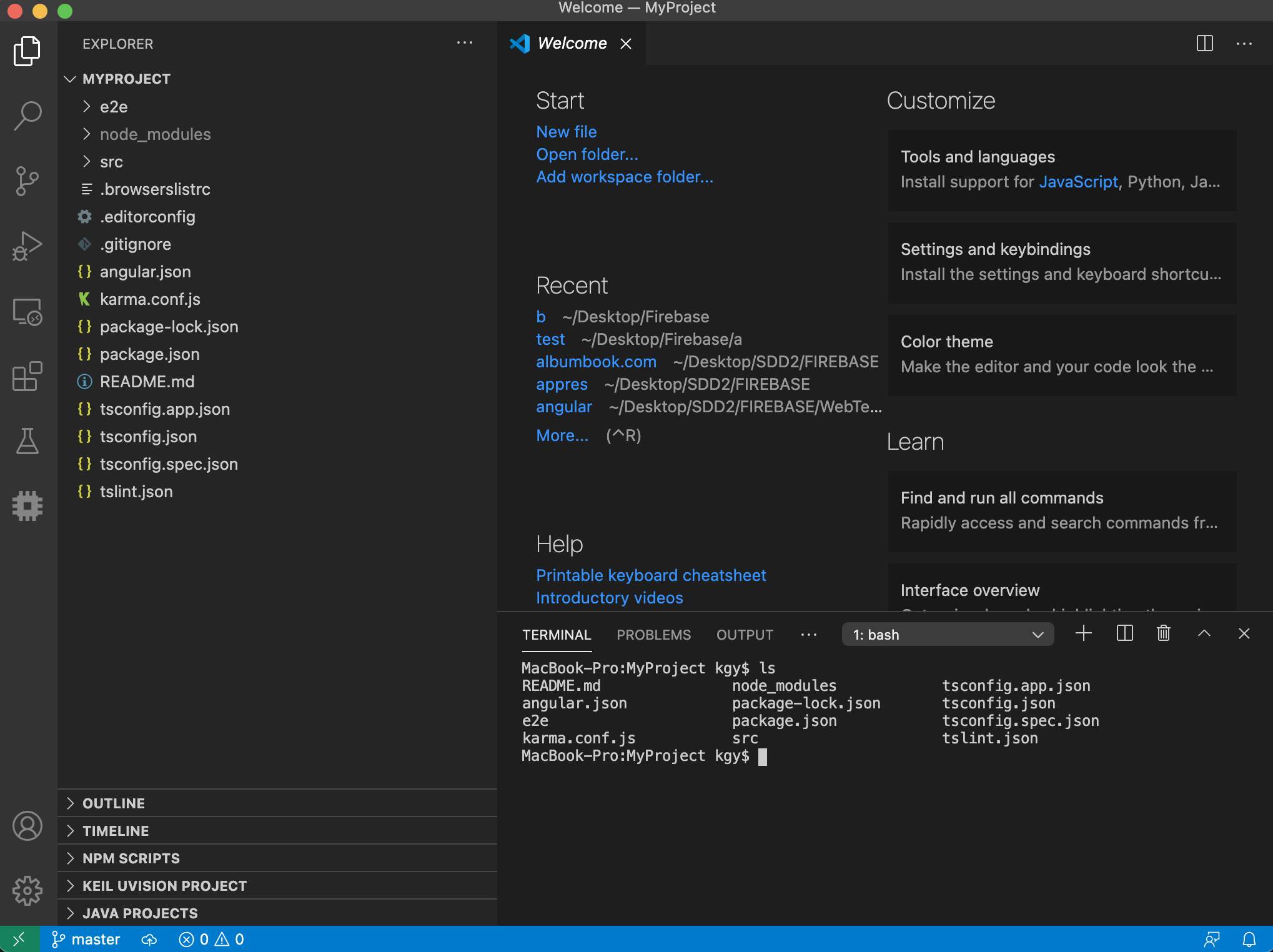
Task: Open the Extensions view
Action: [27, 376]
